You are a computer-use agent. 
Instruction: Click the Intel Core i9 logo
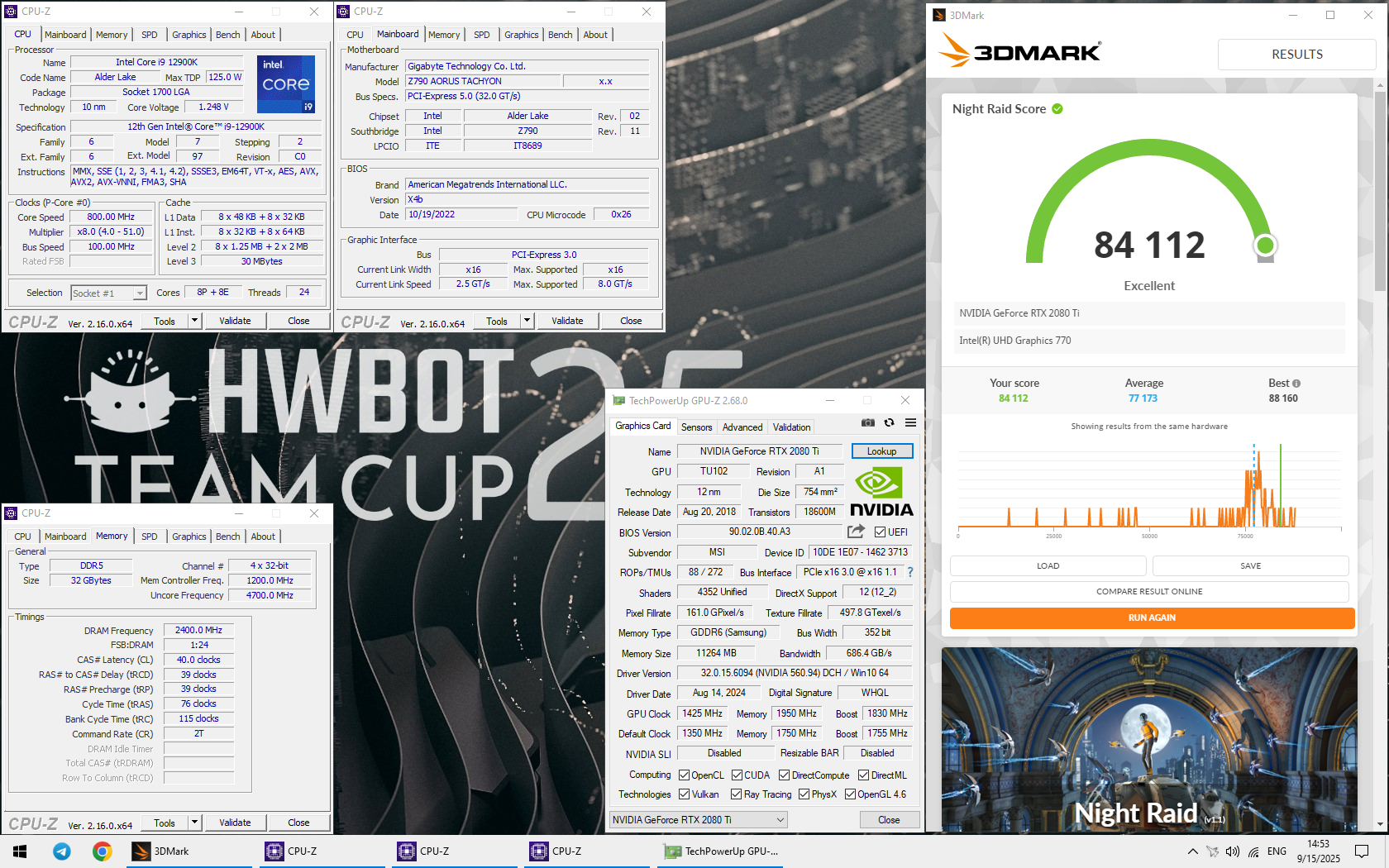pos(286,83)
